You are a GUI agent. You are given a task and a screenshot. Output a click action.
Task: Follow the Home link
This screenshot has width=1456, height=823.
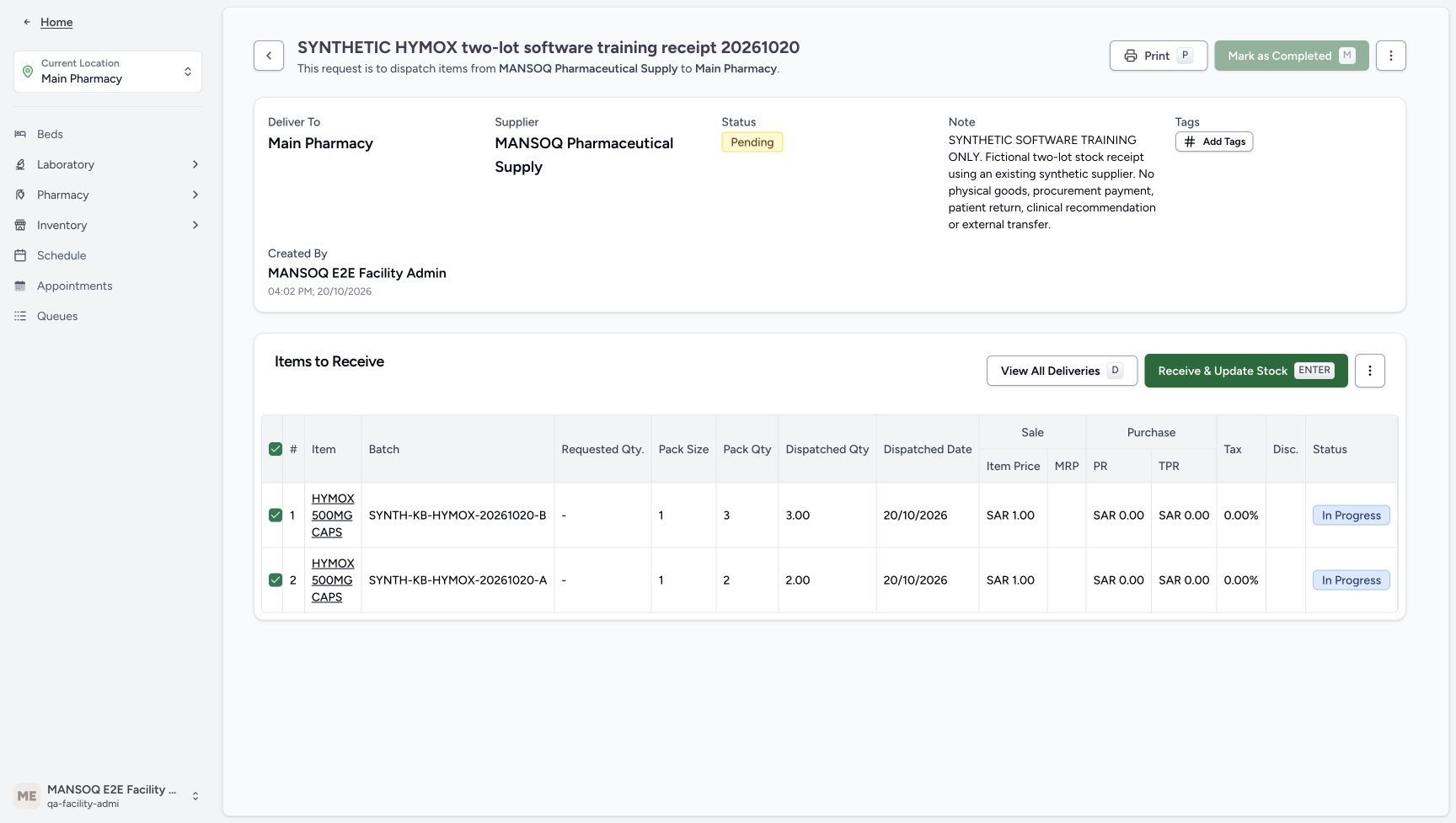pyautogui.click(x=56, y=22)
